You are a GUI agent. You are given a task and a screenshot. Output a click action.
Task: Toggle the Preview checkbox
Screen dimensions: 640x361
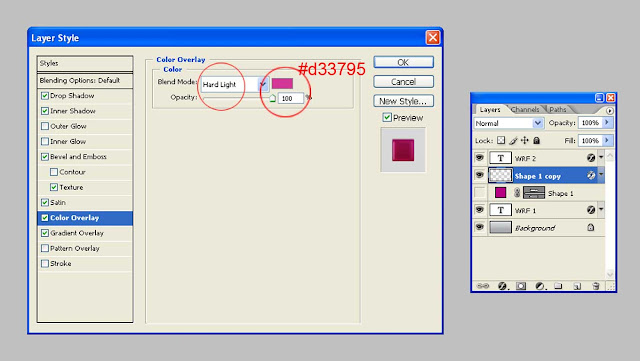point(387,118)
